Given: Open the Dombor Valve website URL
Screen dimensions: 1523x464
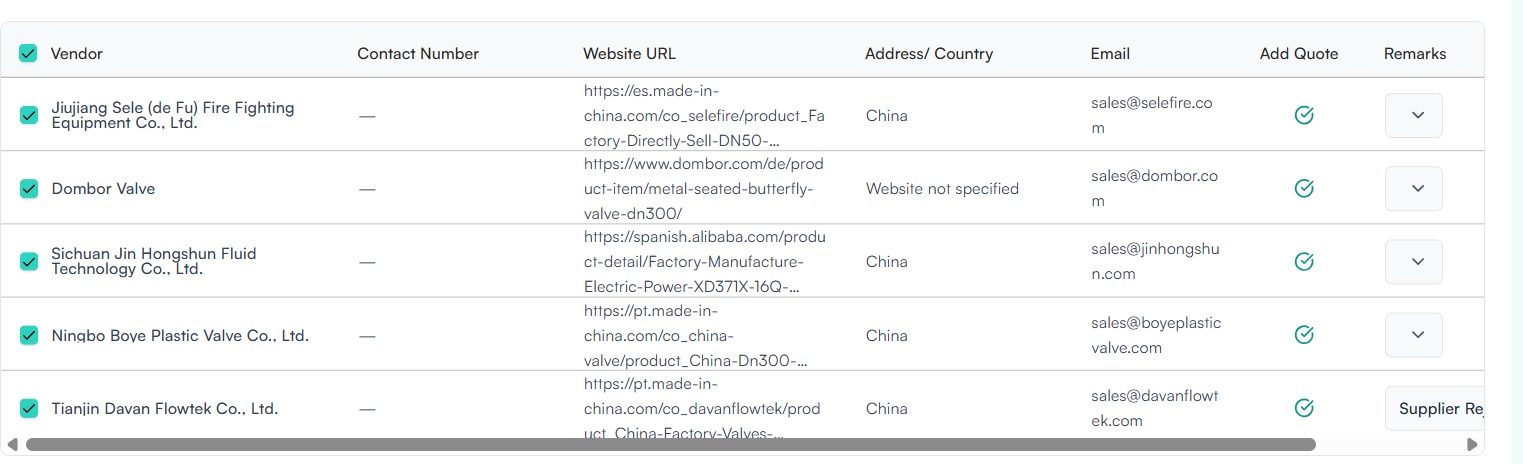Looking at the screenshot, I should coord(704,188).
